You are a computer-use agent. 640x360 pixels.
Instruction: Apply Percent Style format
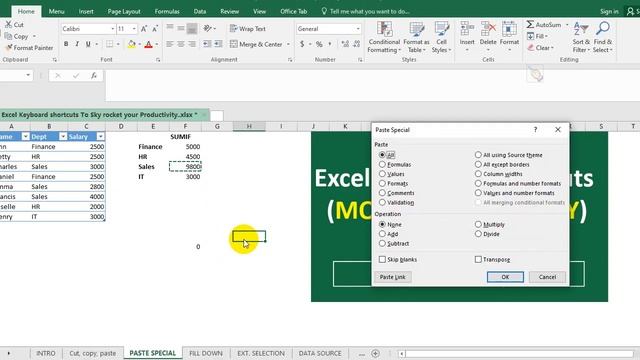pyautogui.click(x=319, y=44)
